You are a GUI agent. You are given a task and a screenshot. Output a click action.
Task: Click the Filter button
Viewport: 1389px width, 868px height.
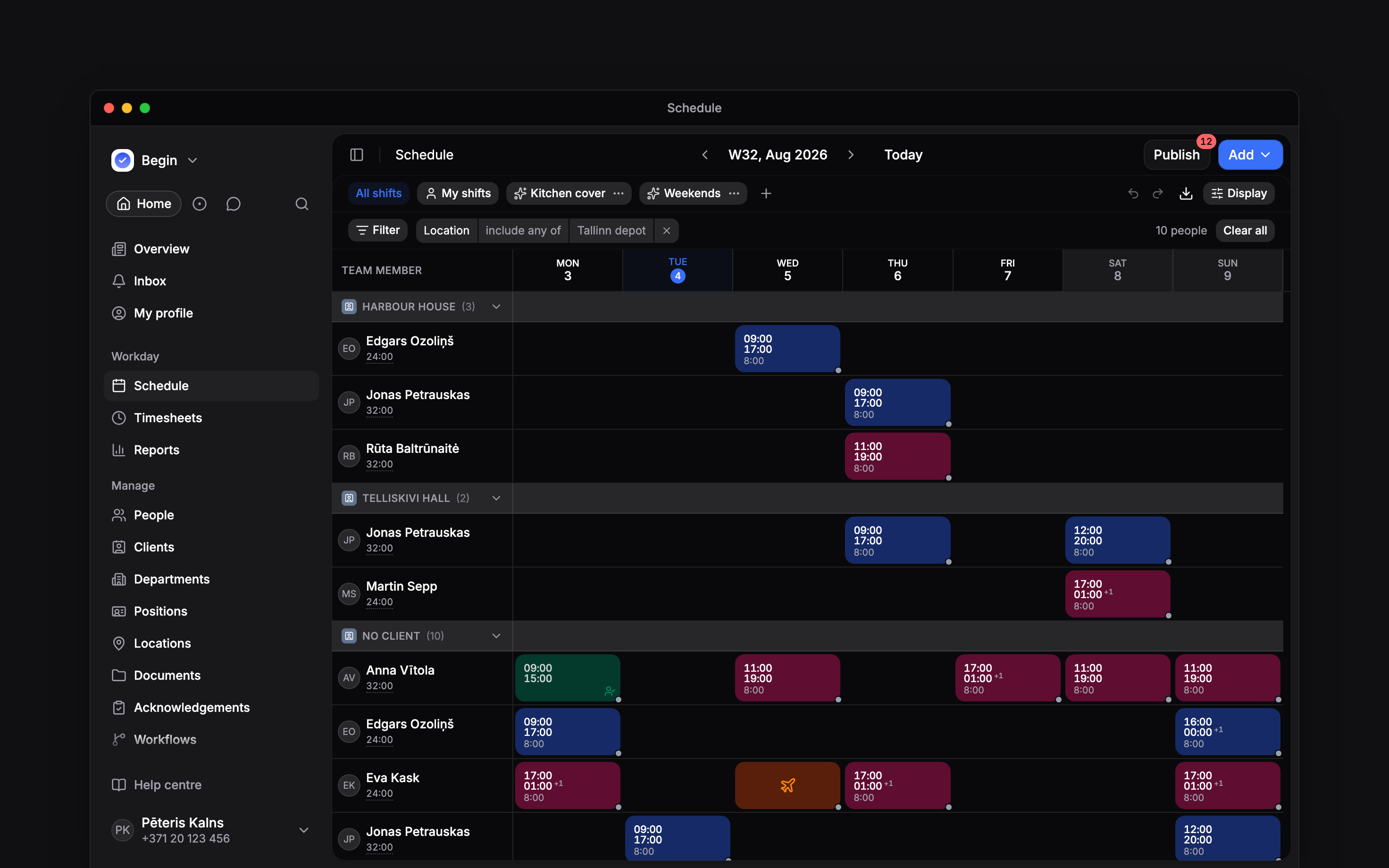click(377, 231)
